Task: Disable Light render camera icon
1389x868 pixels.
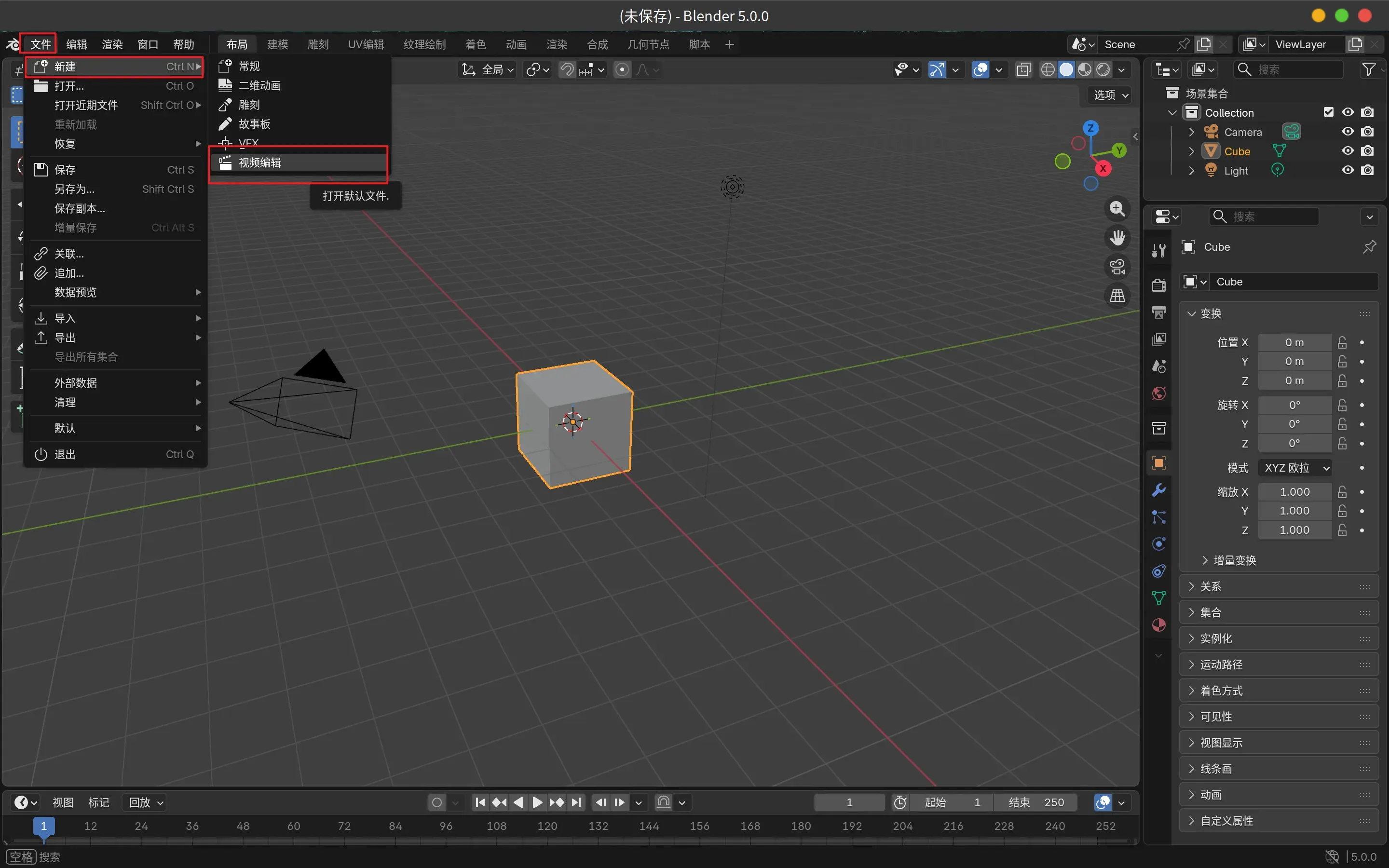Action: point(1368,171)
